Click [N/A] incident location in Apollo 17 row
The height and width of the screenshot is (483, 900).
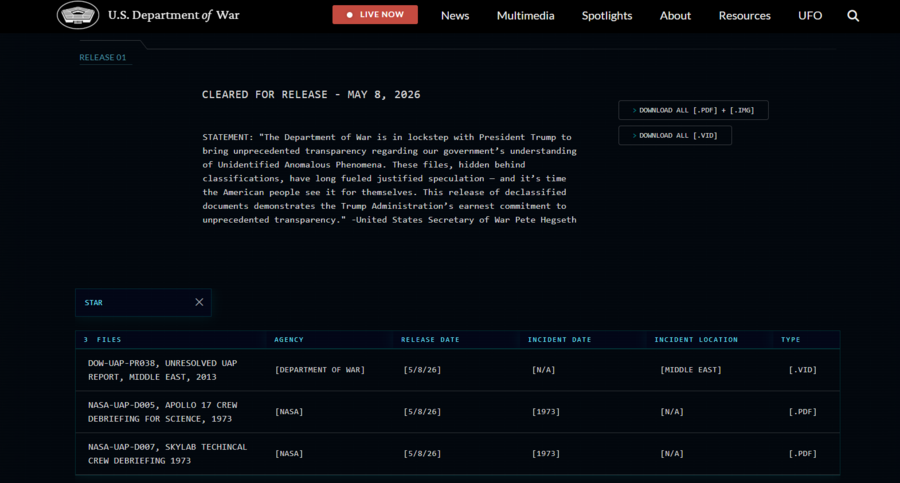(672, 412)
